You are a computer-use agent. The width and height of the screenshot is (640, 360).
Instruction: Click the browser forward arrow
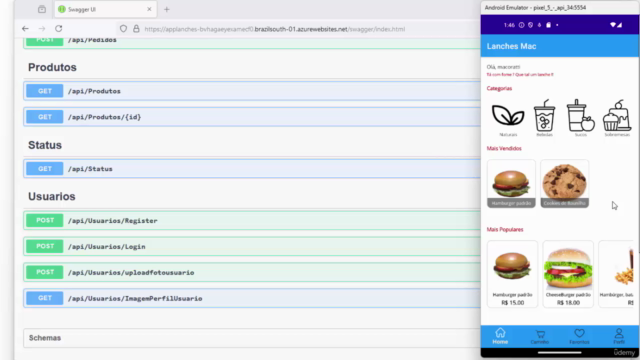42,29
